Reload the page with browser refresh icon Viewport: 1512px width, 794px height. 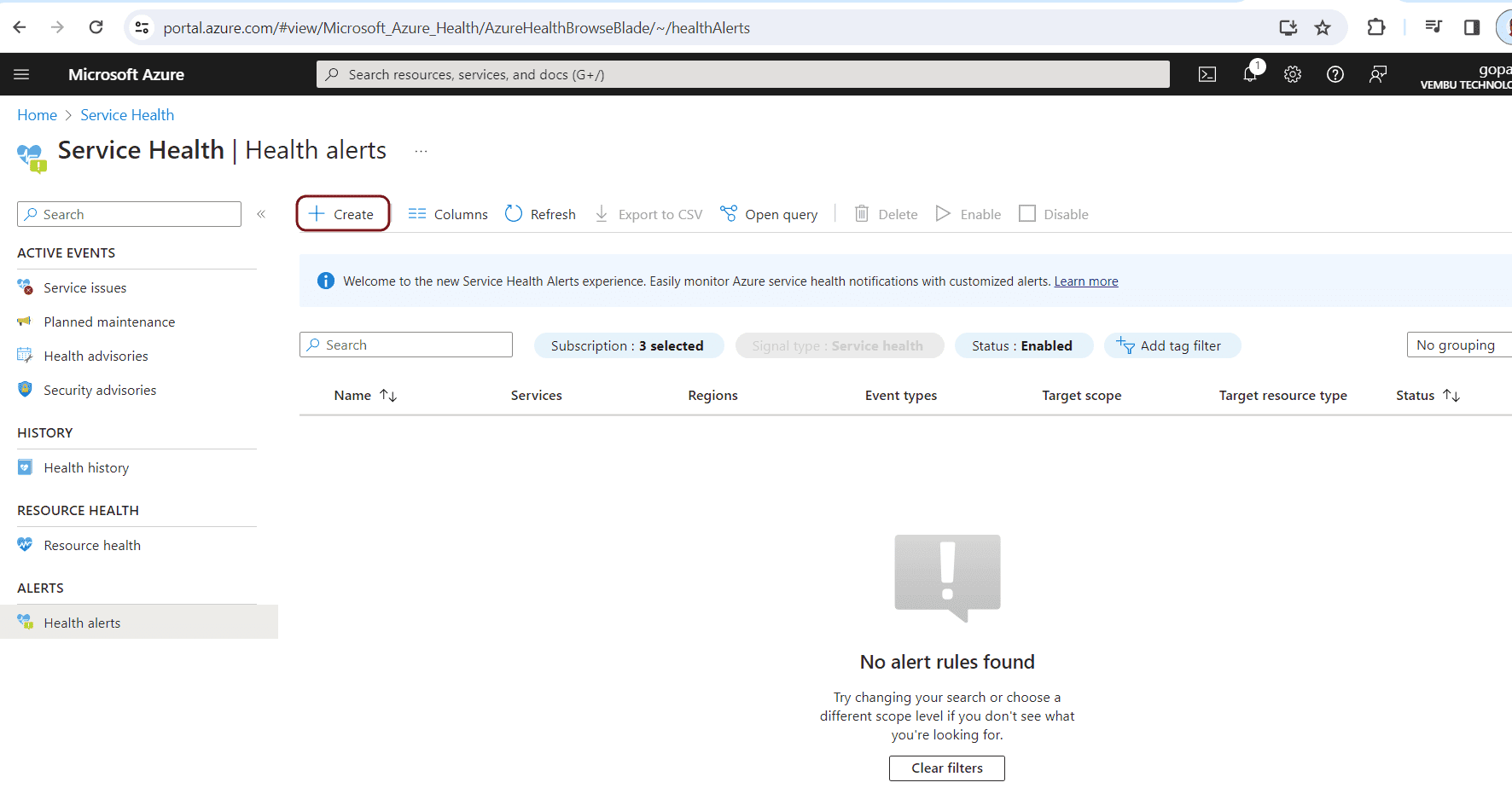pos(96,27)
